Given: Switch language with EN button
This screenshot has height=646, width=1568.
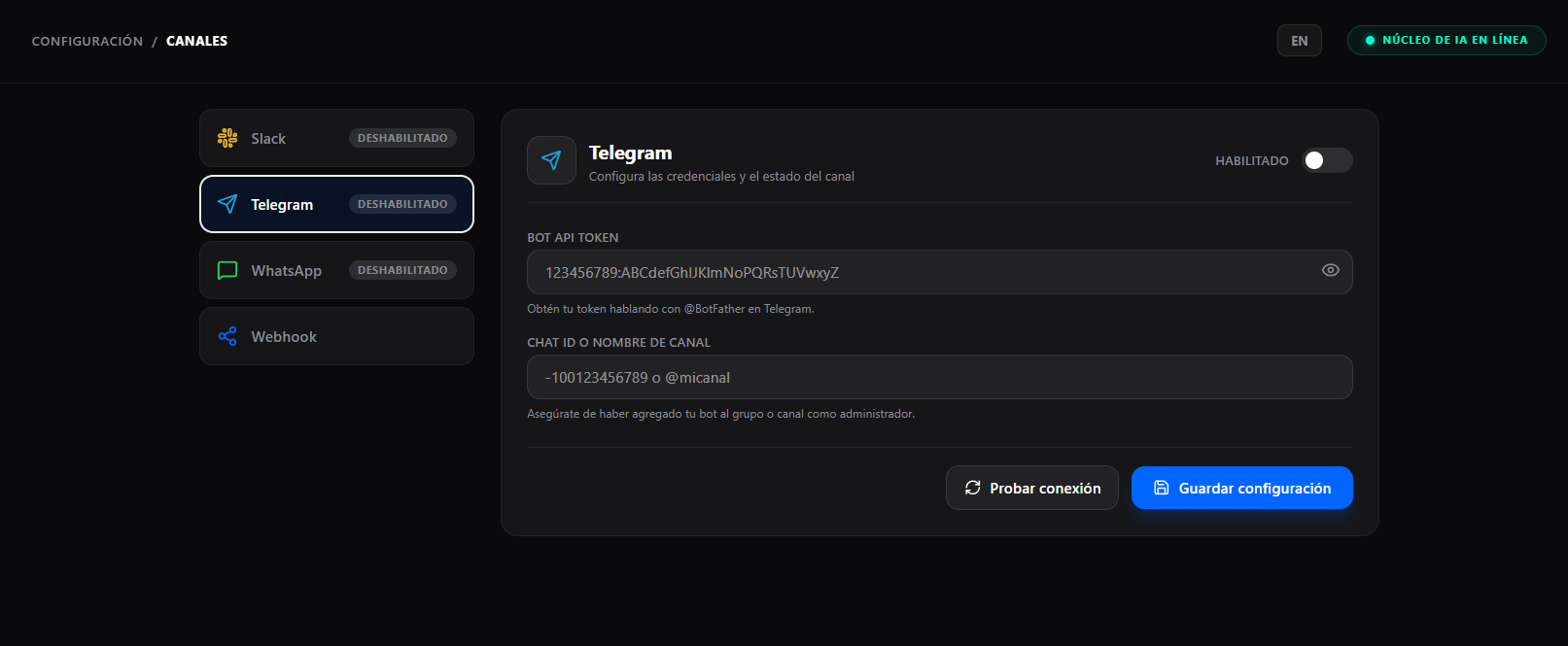Looking at the screenshot, I should [x=1300, y=41].
